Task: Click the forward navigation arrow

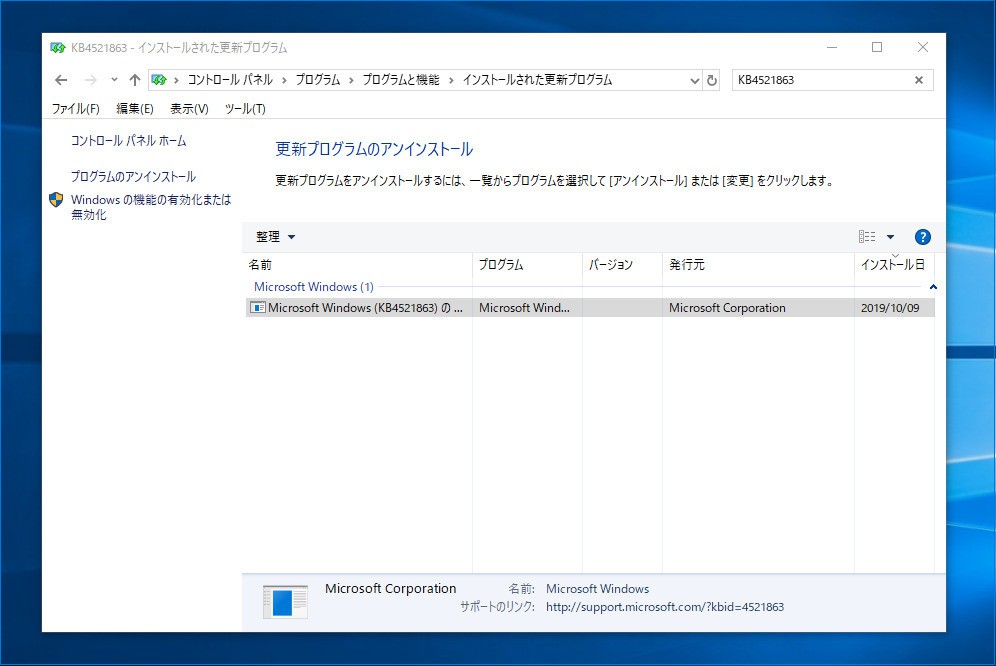Action: [x=91, y=80]
